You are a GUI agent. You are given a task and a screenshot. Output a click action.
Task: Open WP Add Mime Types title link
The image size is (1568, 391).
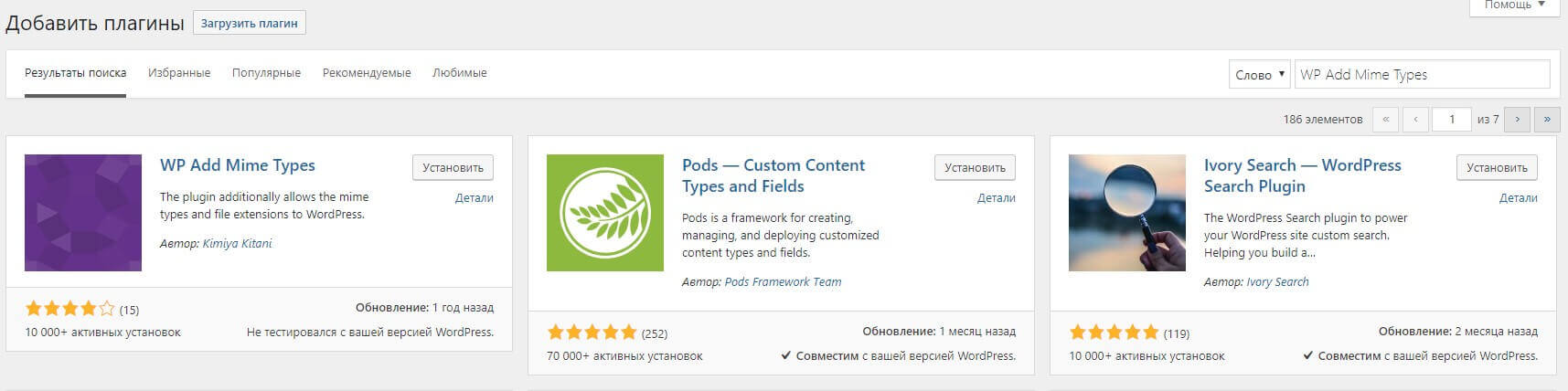pos(238,165)
